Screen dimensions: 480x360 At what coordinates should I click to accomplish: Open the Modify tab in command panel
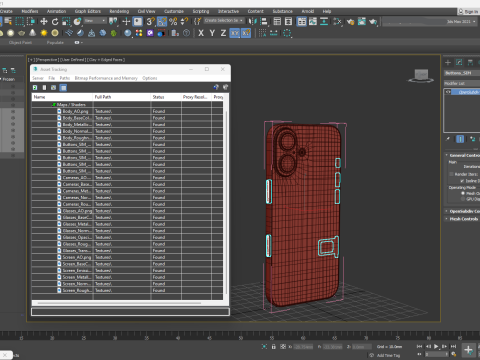[459, 62]
